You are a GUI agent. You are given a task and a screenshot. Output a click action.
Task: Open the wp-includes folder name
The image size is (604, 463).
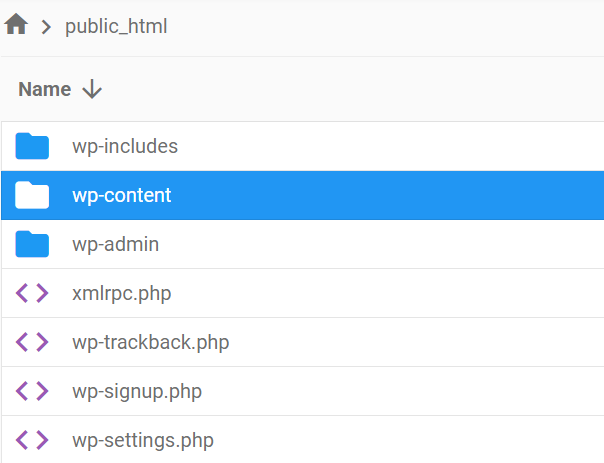(x=125, y=146)
